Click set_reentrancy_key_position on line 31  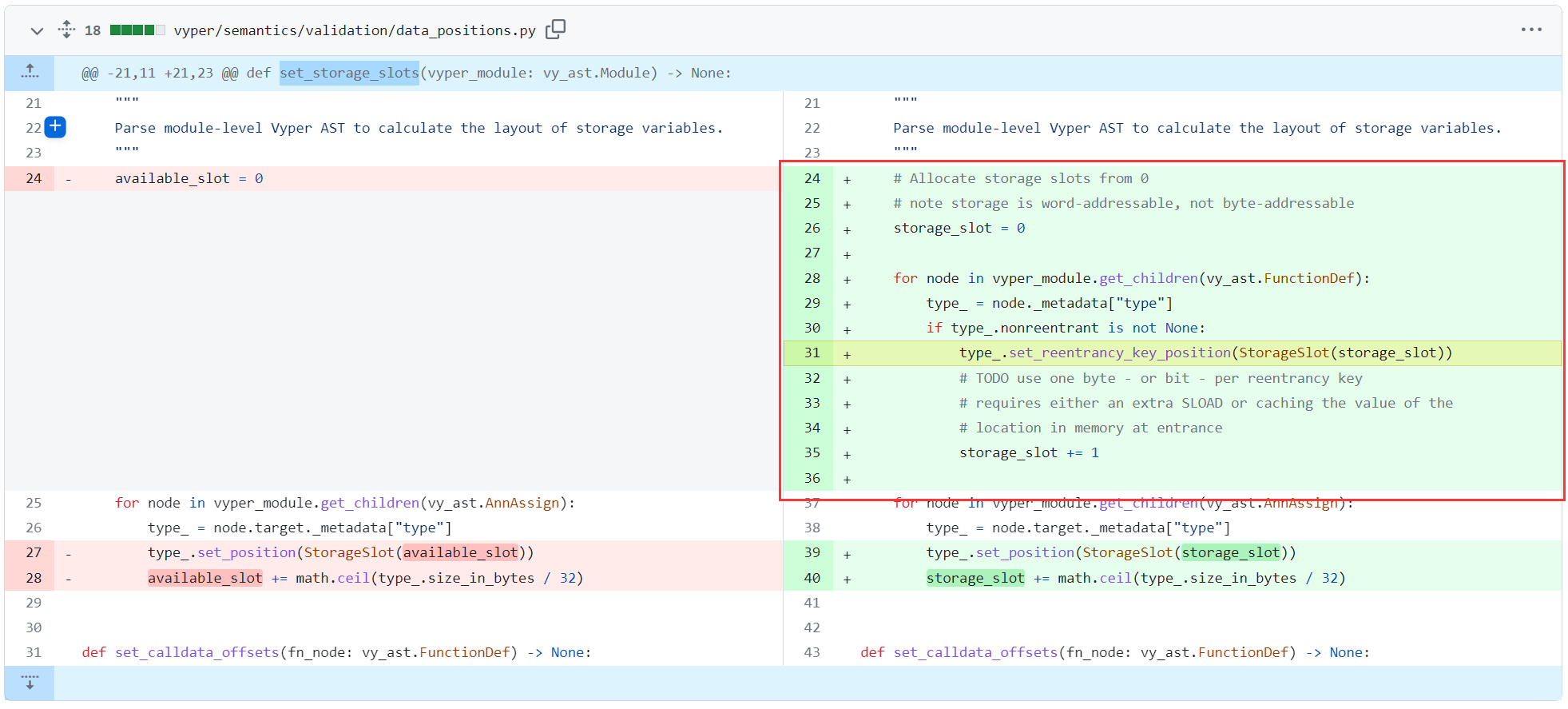pyautogui.click(x=1119, y=353)
